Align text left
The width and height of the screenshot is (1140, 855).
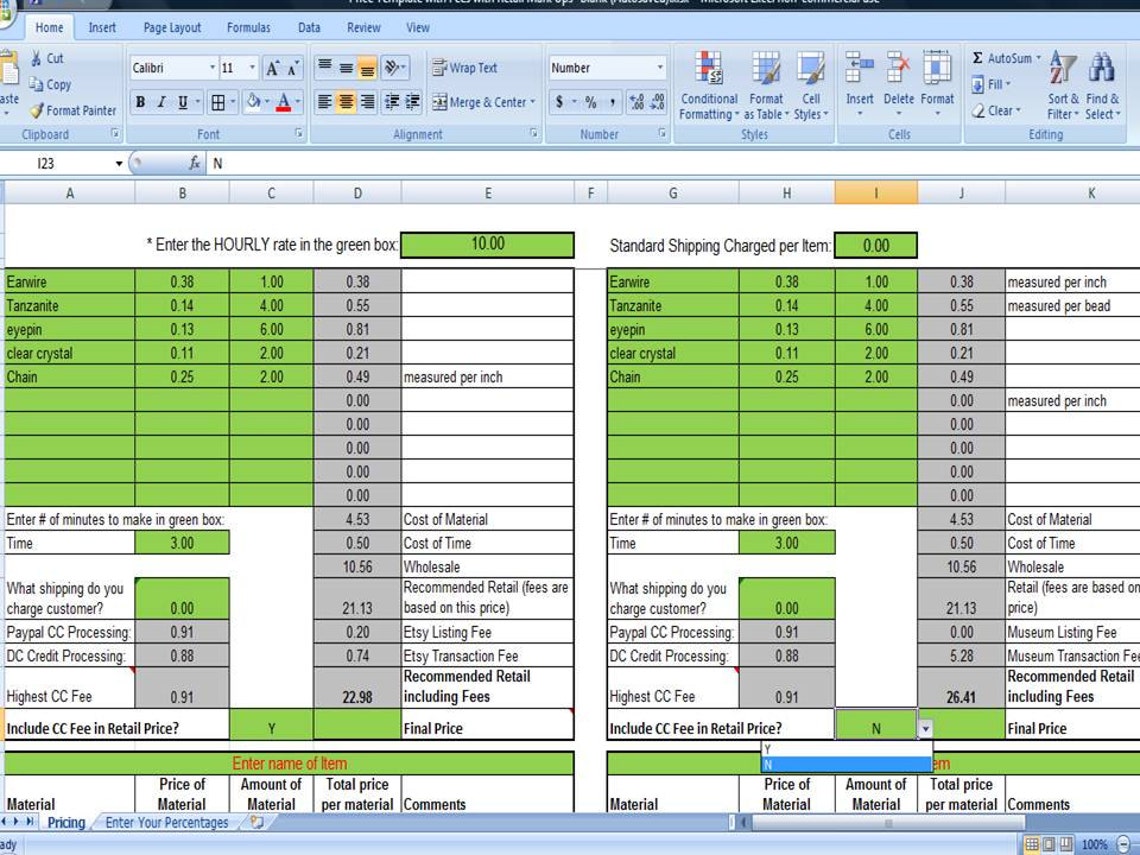click(x=325, y=102)
